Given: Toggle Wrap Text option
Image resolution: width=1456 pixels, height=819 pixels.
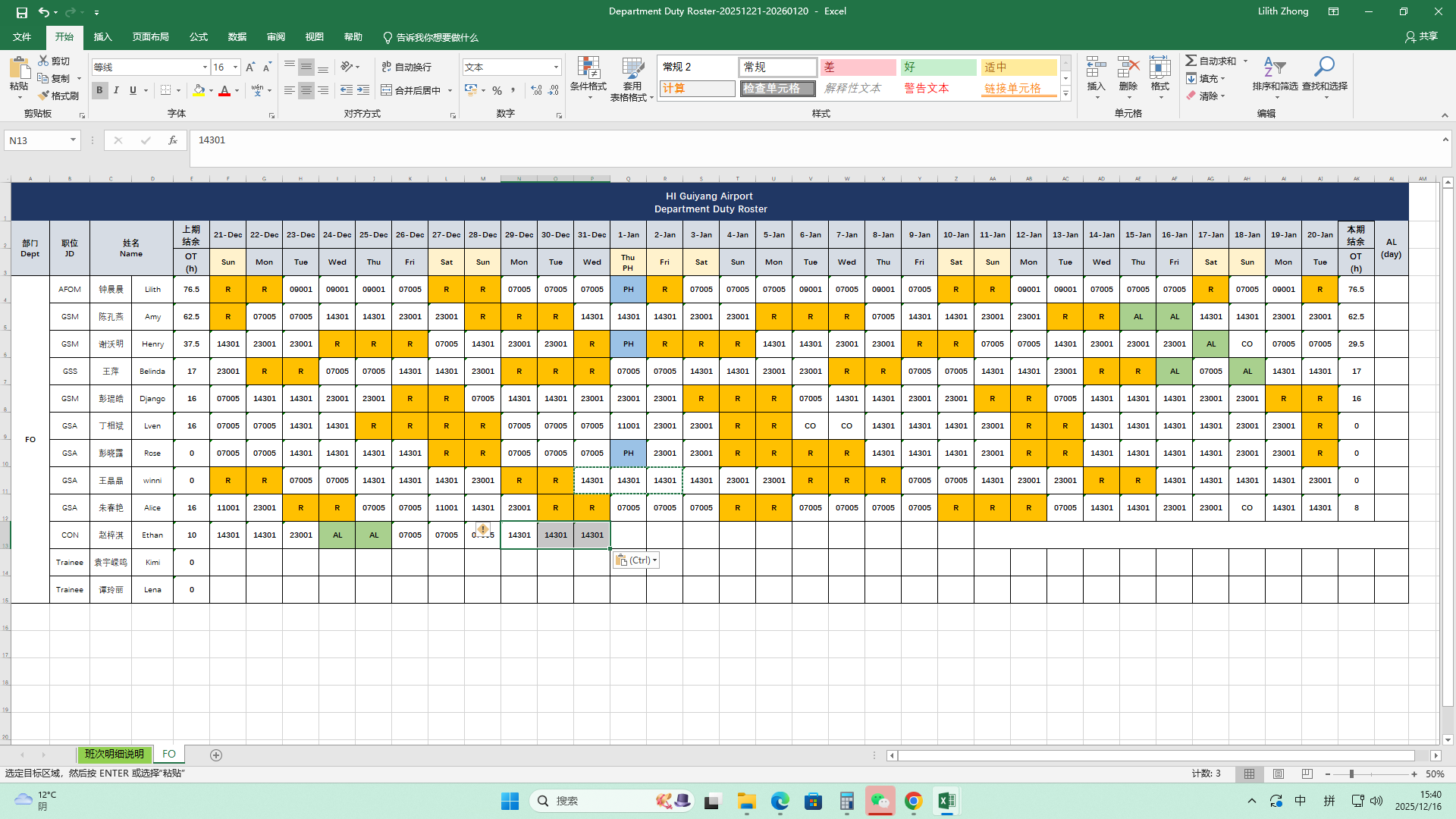Looking at the screenshot, I should coord(406,67).
